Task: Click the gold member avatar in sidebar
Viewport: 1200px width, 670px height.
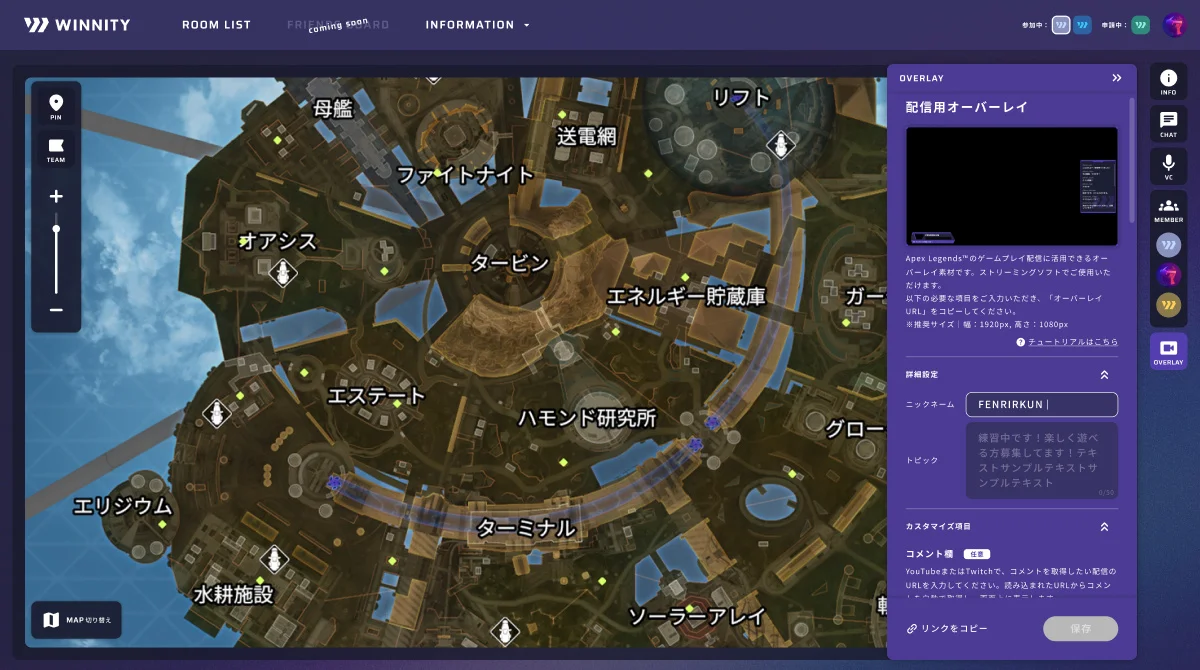Action: pyautogui.click(x=1168, y=306)
